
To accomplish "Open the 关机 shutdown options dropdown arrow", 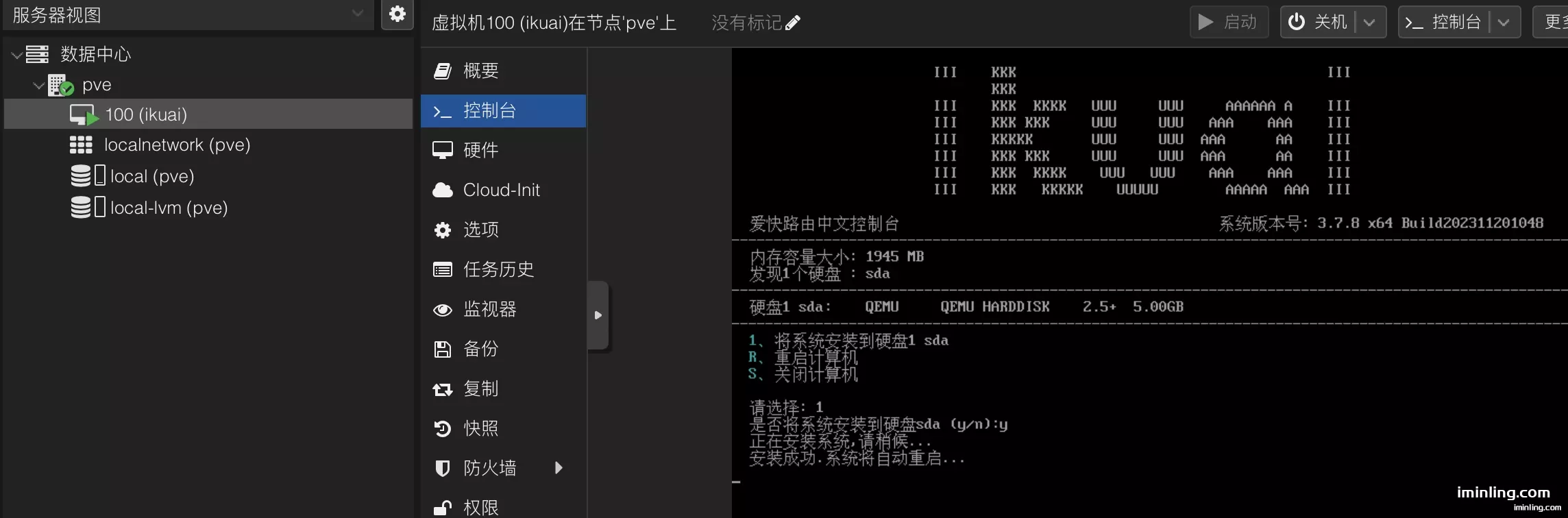I will [x=1370, y=22].
